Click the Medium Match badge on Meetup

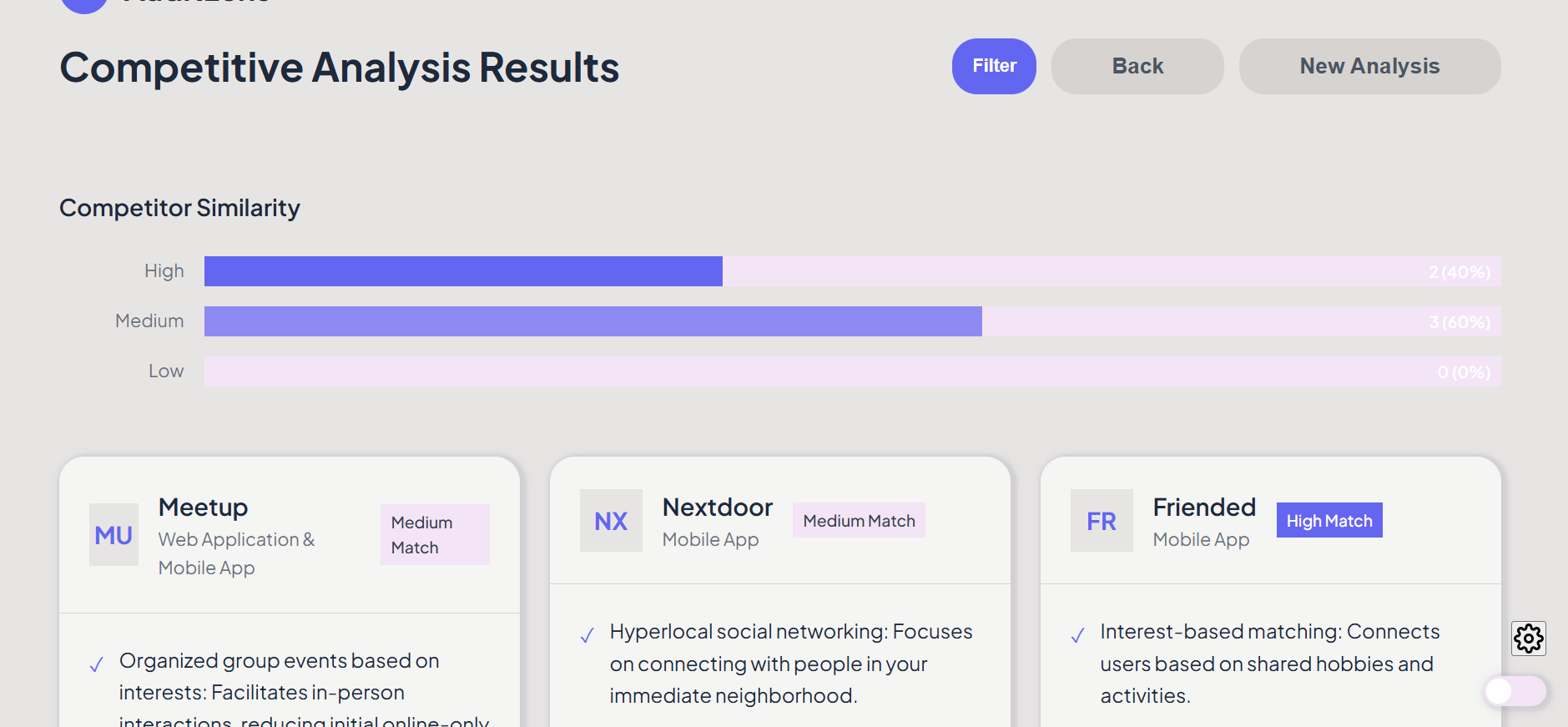(435, 534)
